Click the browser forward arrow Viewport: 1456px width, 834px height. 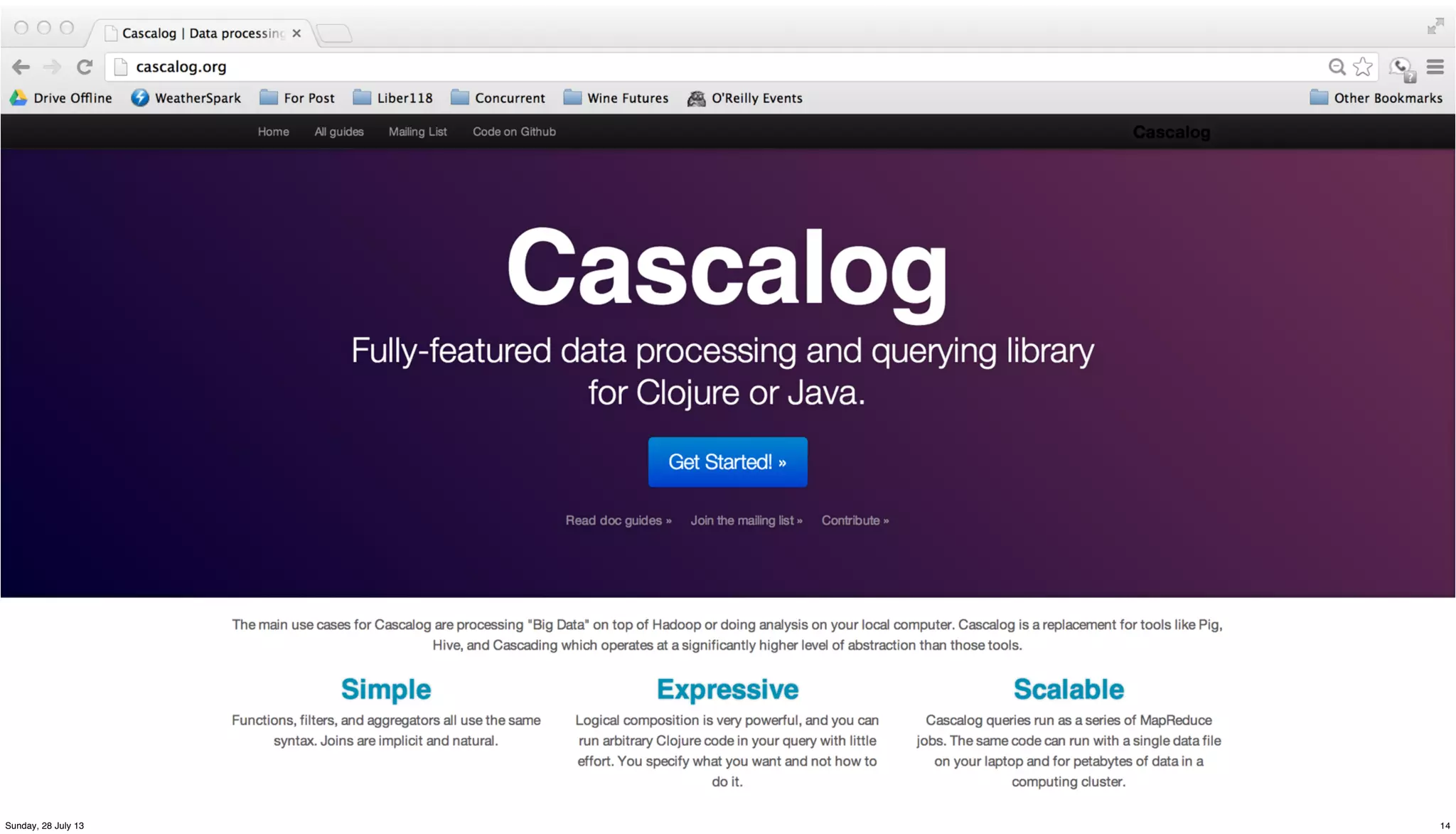(52, 67)
